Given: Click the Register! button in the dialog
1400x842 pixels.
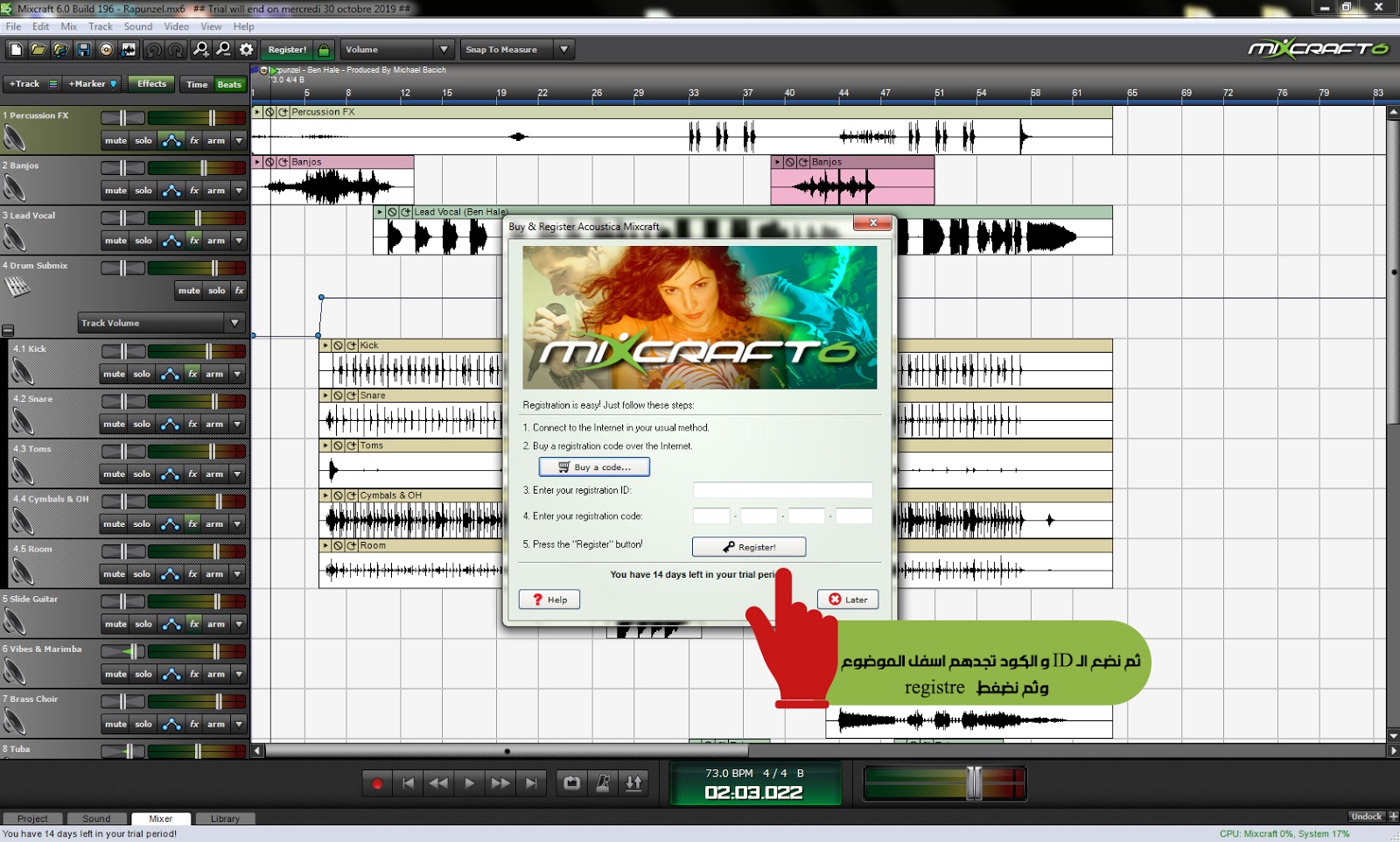Looking at the screenshot, I should (749, 547).
